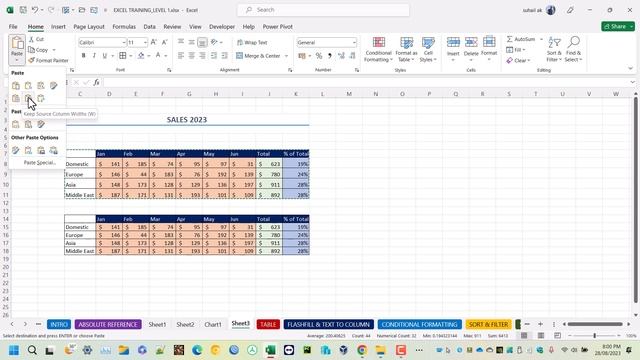Click the green Share button

(618, 26)
